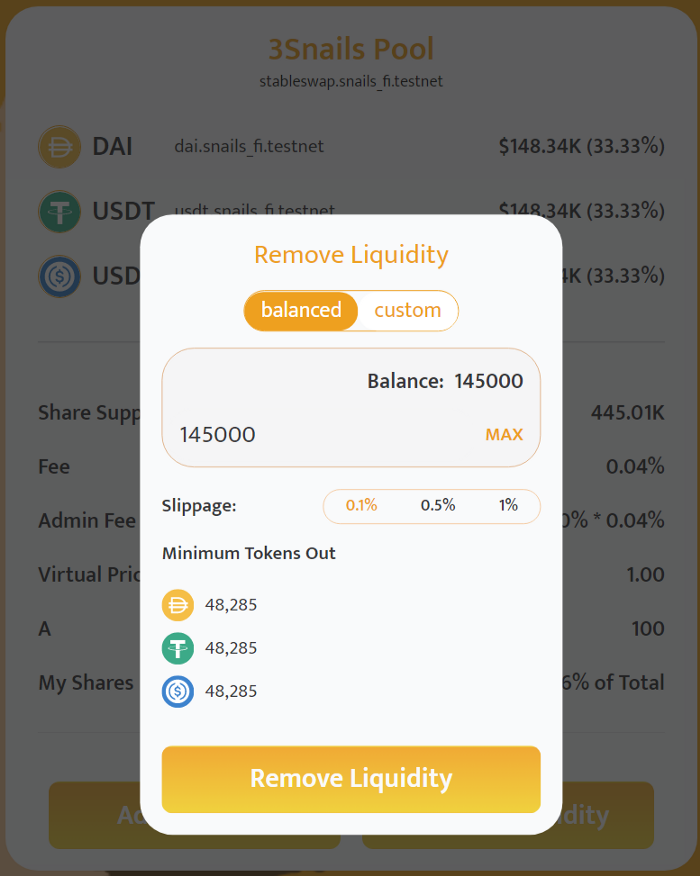Click the Remove Liquidity dialog heading
700x876 pixels.
click(x=351, y=255)
